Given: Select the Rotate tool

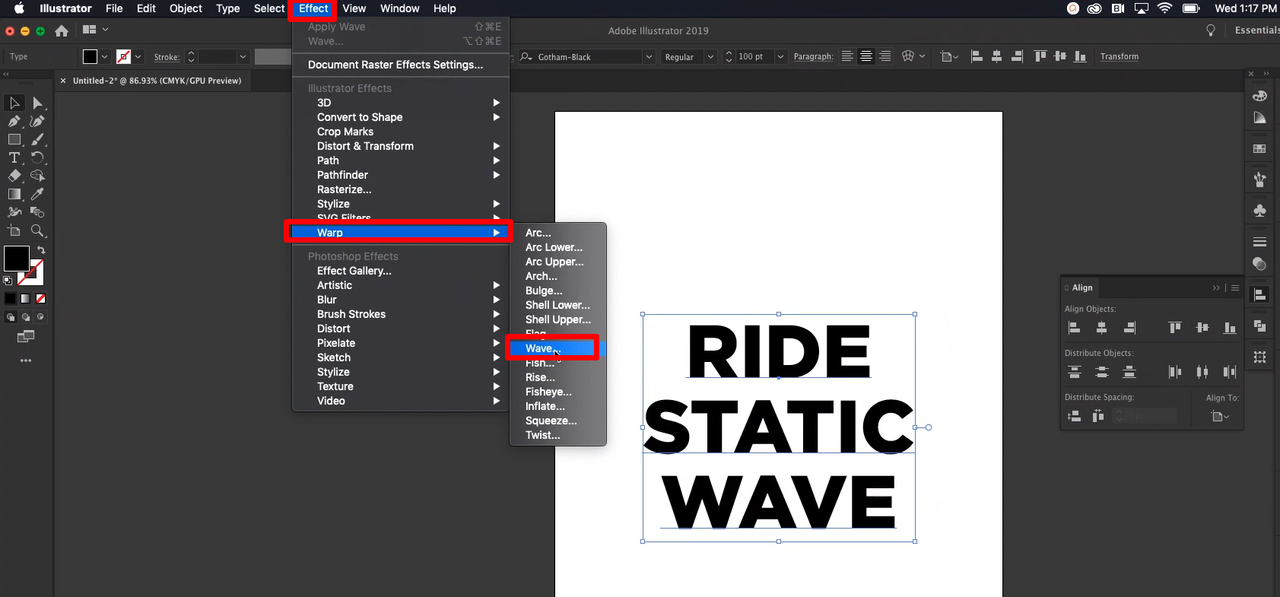Looking at the screenshot, I should pos(37,158).
